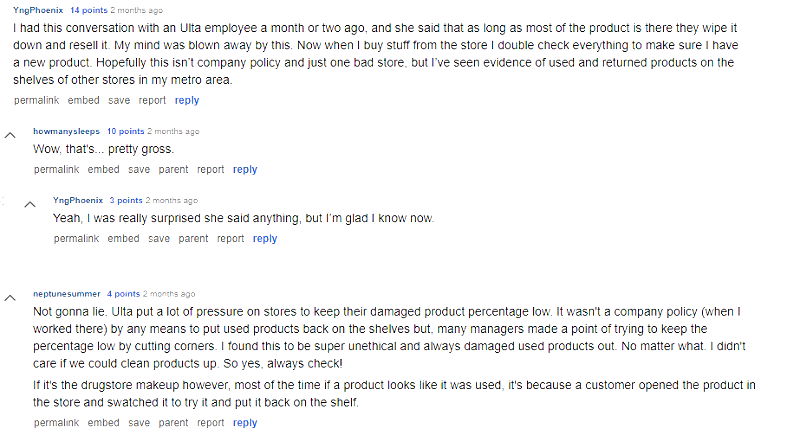Save nested YngPhoenix reply comment

[x=158, y=238]
